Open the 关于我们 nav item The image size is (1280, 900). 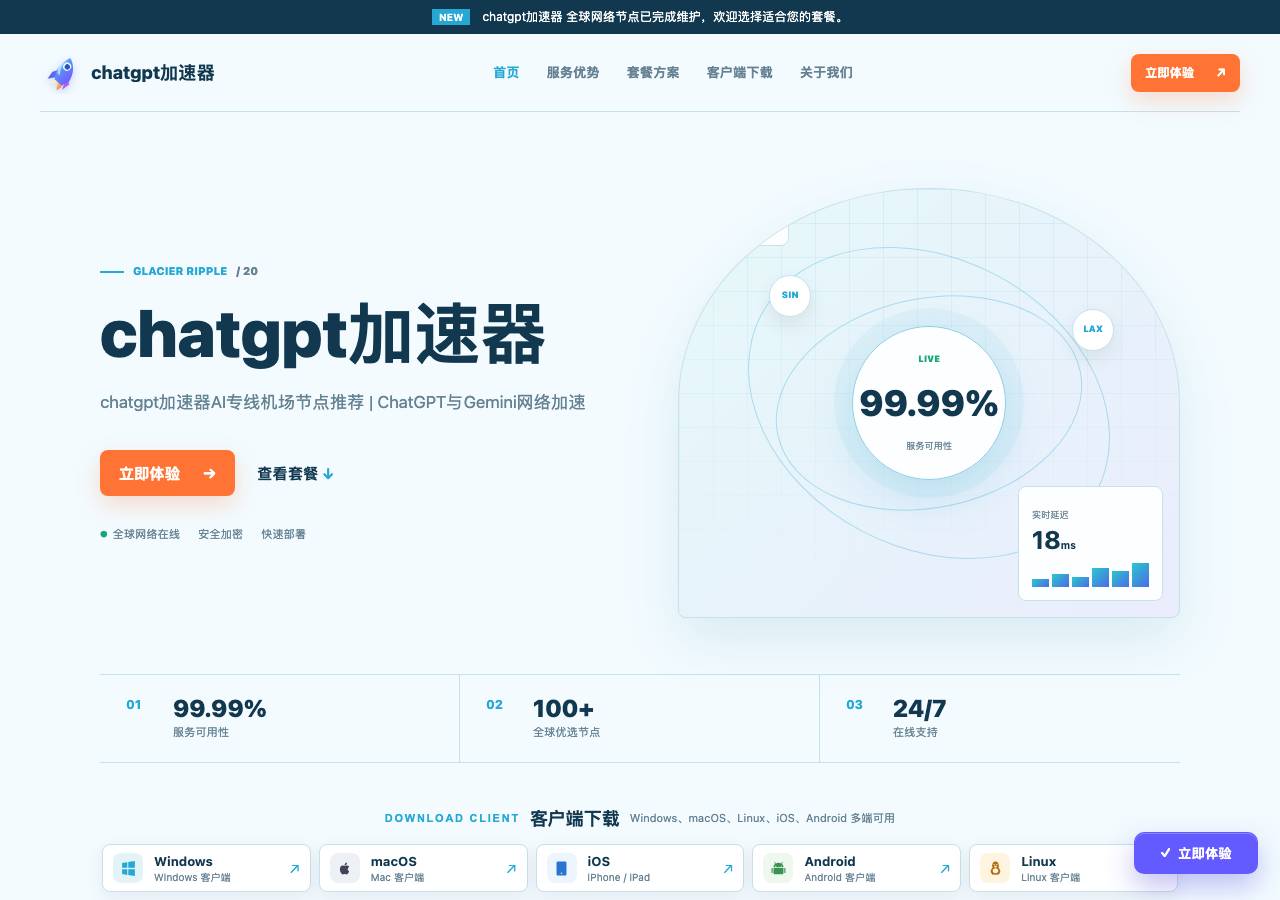(x=826, y=73)
